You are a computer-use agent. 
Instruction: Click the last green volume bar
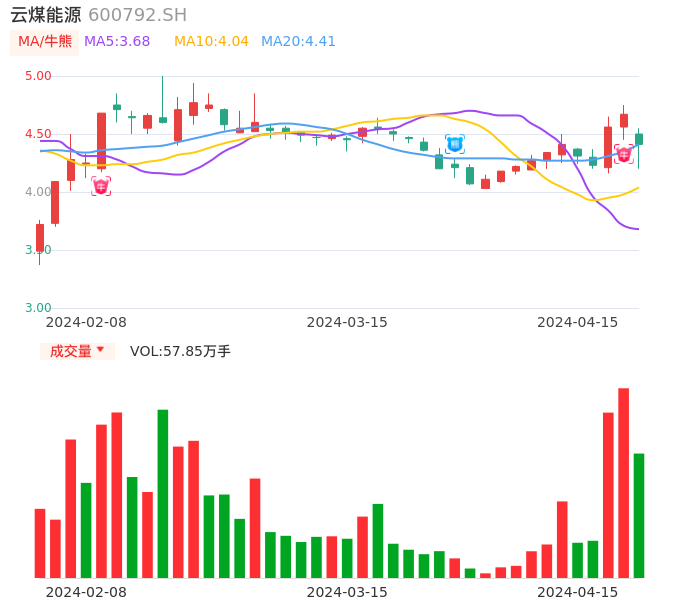(639, 515)
